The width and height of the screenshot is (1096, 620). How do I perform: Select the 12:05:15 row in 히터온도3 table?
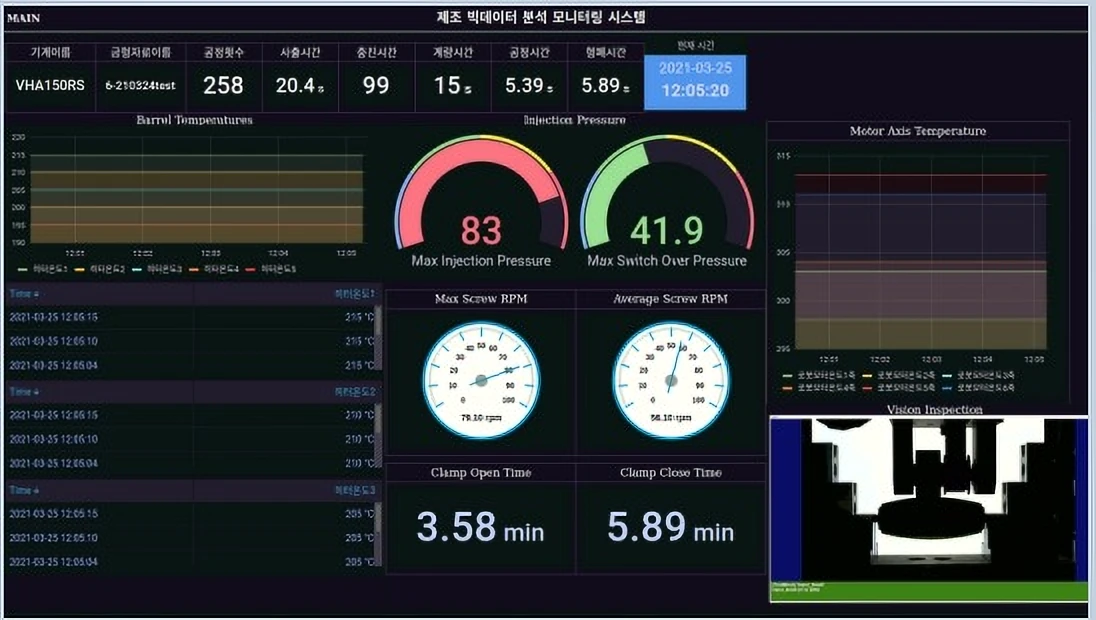(x=191, y=514)
